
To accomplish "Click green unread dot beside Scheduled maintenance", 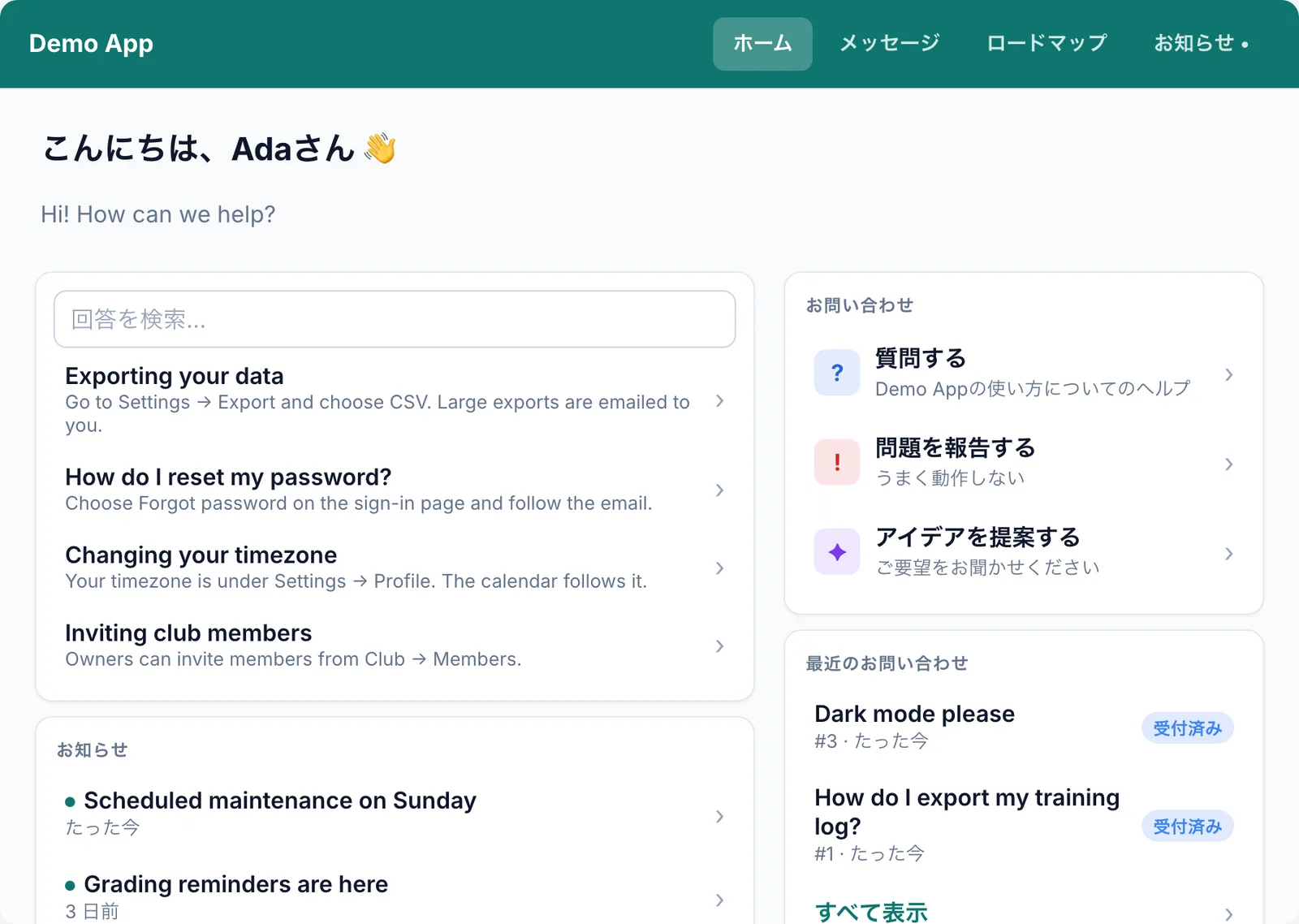I will pyautogui.click(x=70, y=802).
